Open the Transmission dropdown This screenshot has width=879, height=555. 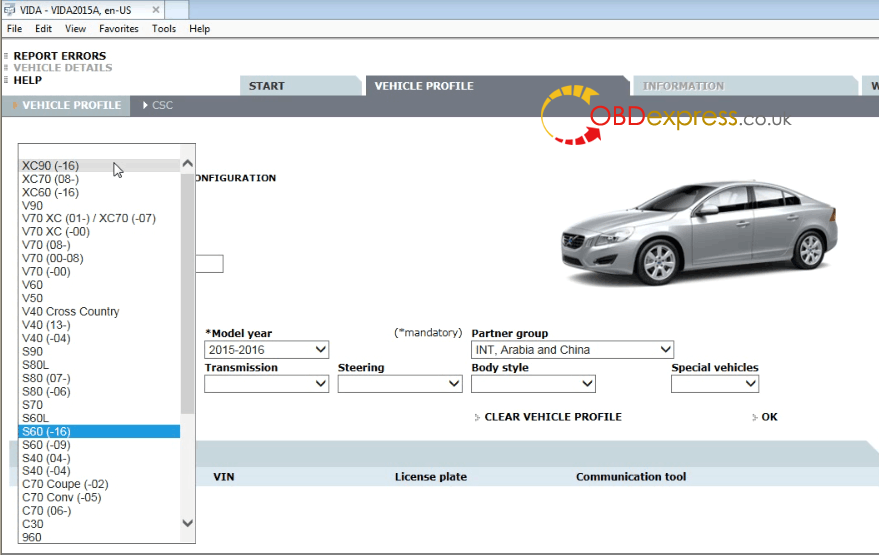click(x=266, y=384)
